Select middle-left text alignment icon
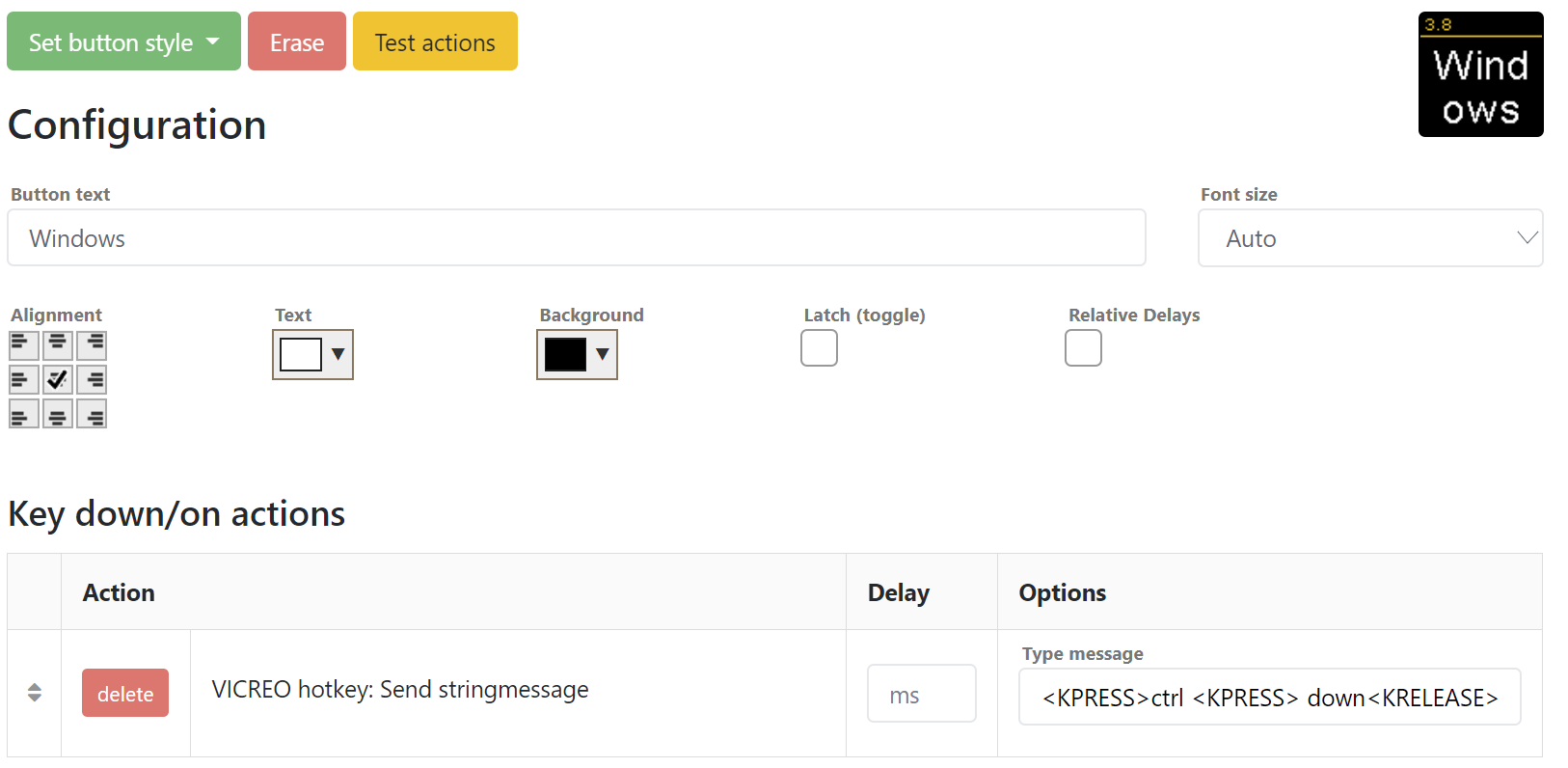This screenshot has height=768, width=1568. tap(24, 379)
